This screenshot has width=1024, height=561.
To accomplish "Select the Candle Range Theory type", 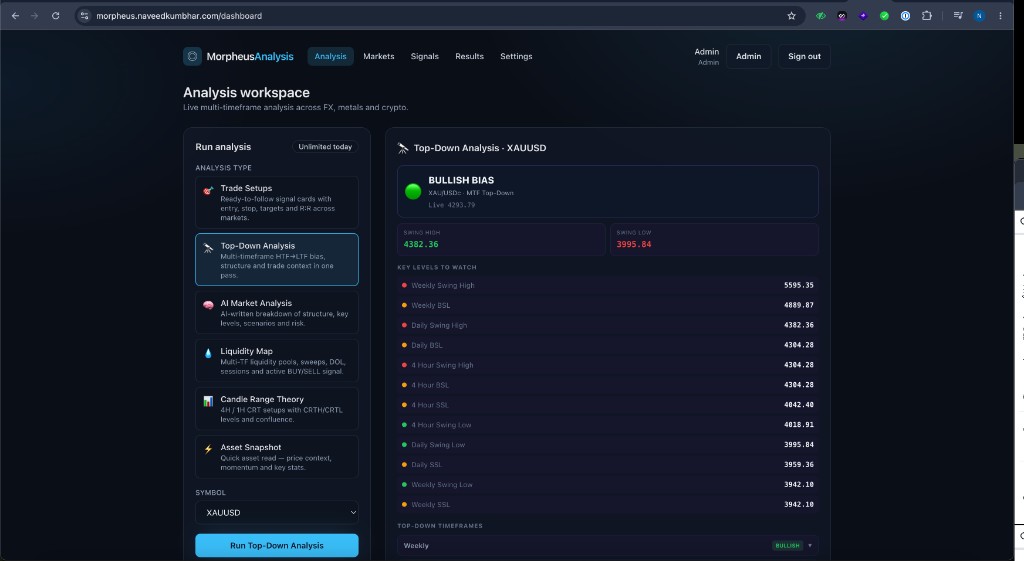I will tap(277, 408).
